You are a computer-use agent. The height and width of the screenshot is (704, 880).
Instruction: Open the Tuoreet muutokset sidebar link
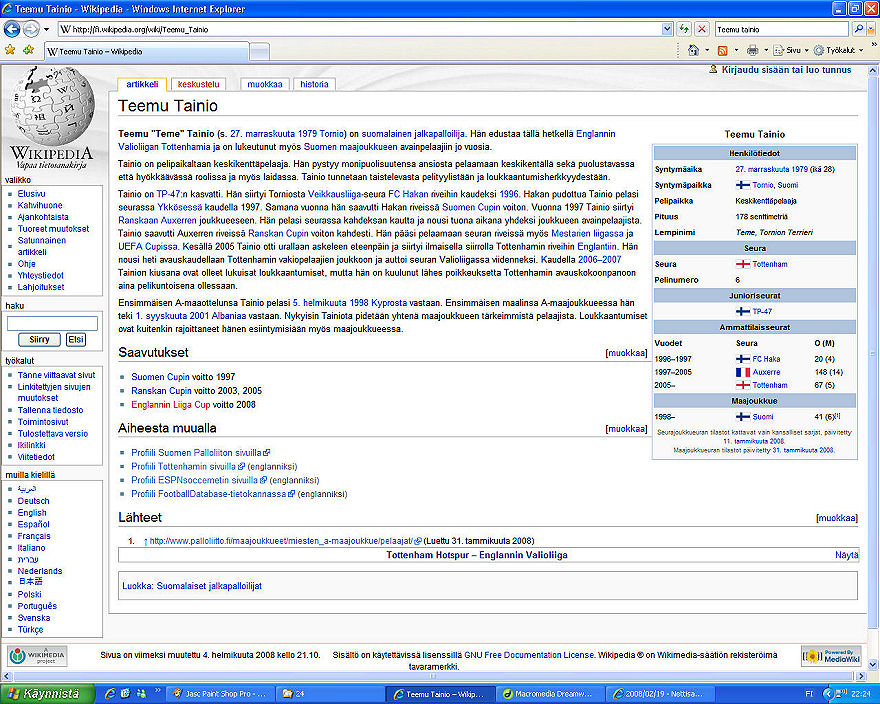(x=53, y=228)
